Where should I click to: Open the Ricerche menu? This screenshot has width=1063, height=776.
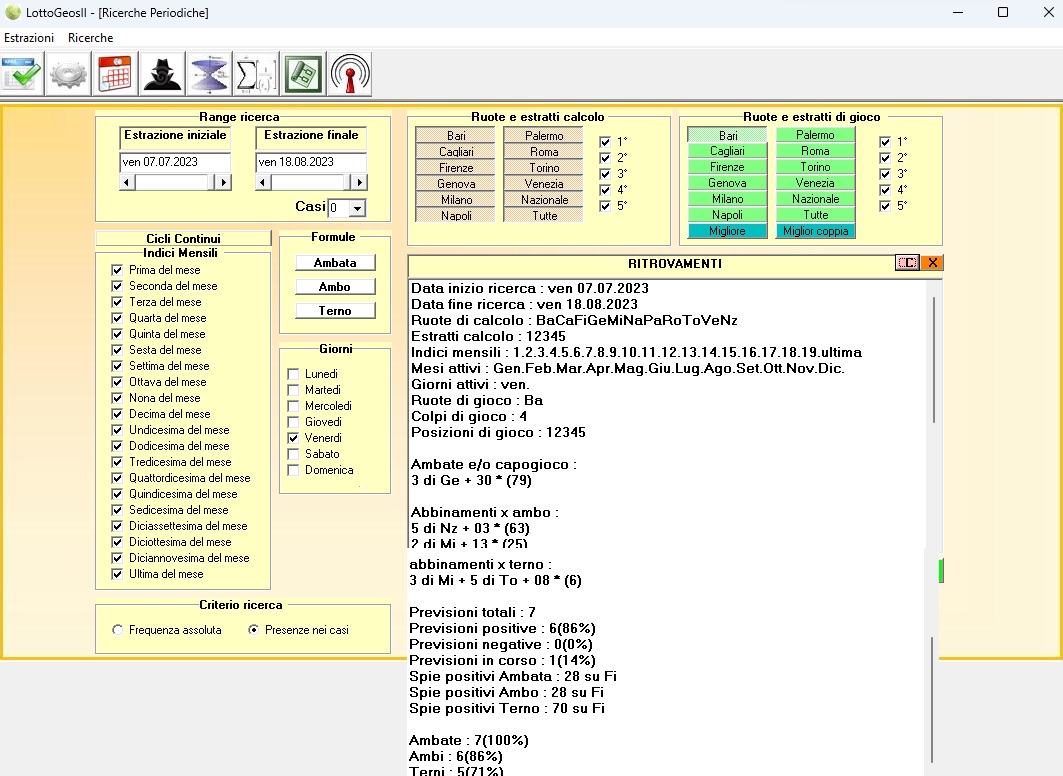coord(90,38)
